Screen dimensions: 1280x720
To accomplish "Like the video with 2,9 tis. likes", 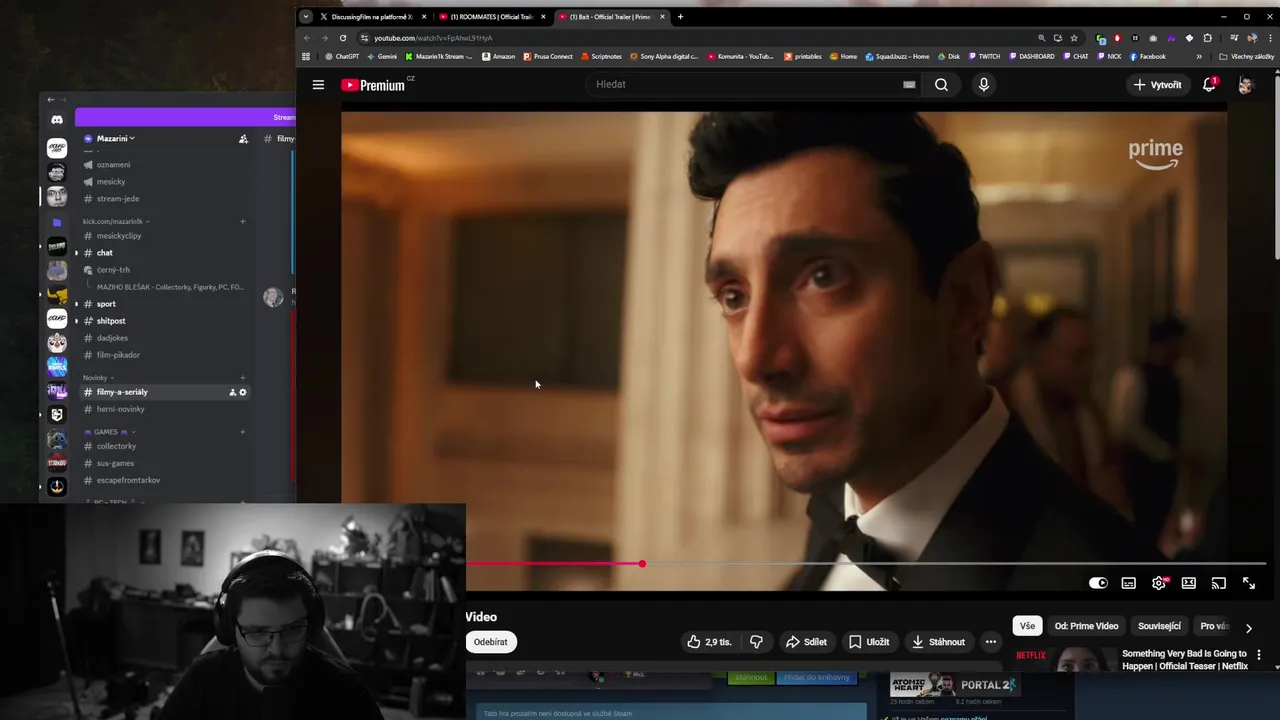I will pyautogui.click(x=708, y=642).
